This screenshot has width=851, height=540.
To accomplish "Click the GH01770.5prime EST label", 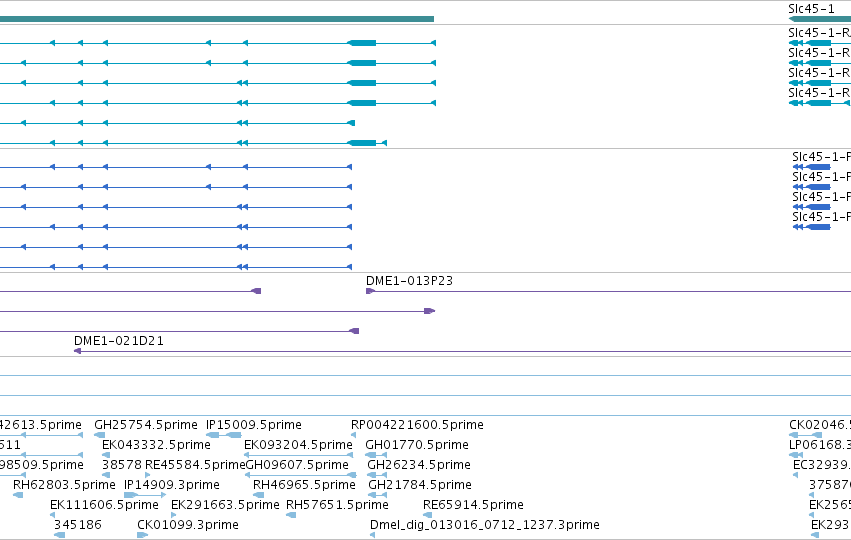I will point(417,445).
